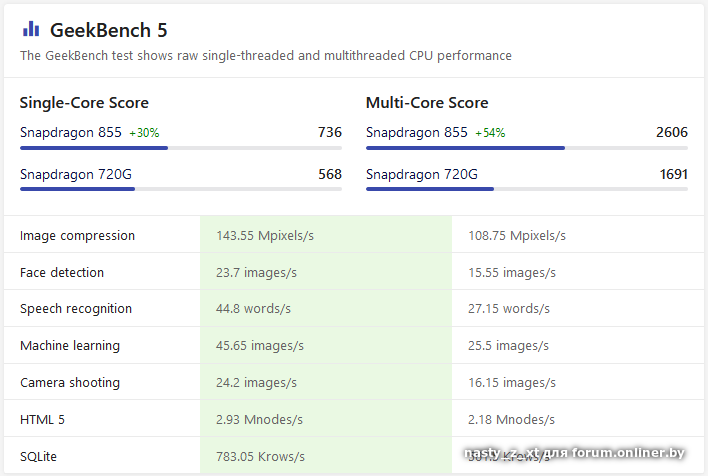Select the Single-Core Score heading
This screenshot has width=708, height=476.
point(84,103)
